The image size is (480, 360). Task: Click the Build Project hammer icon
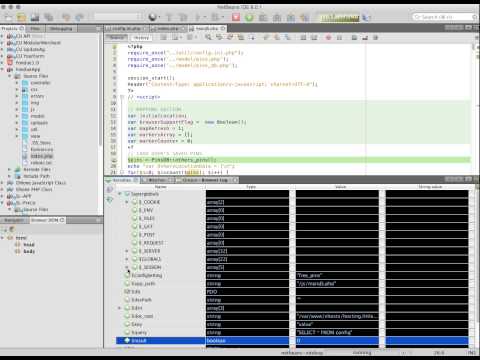(x=169, y=17)
